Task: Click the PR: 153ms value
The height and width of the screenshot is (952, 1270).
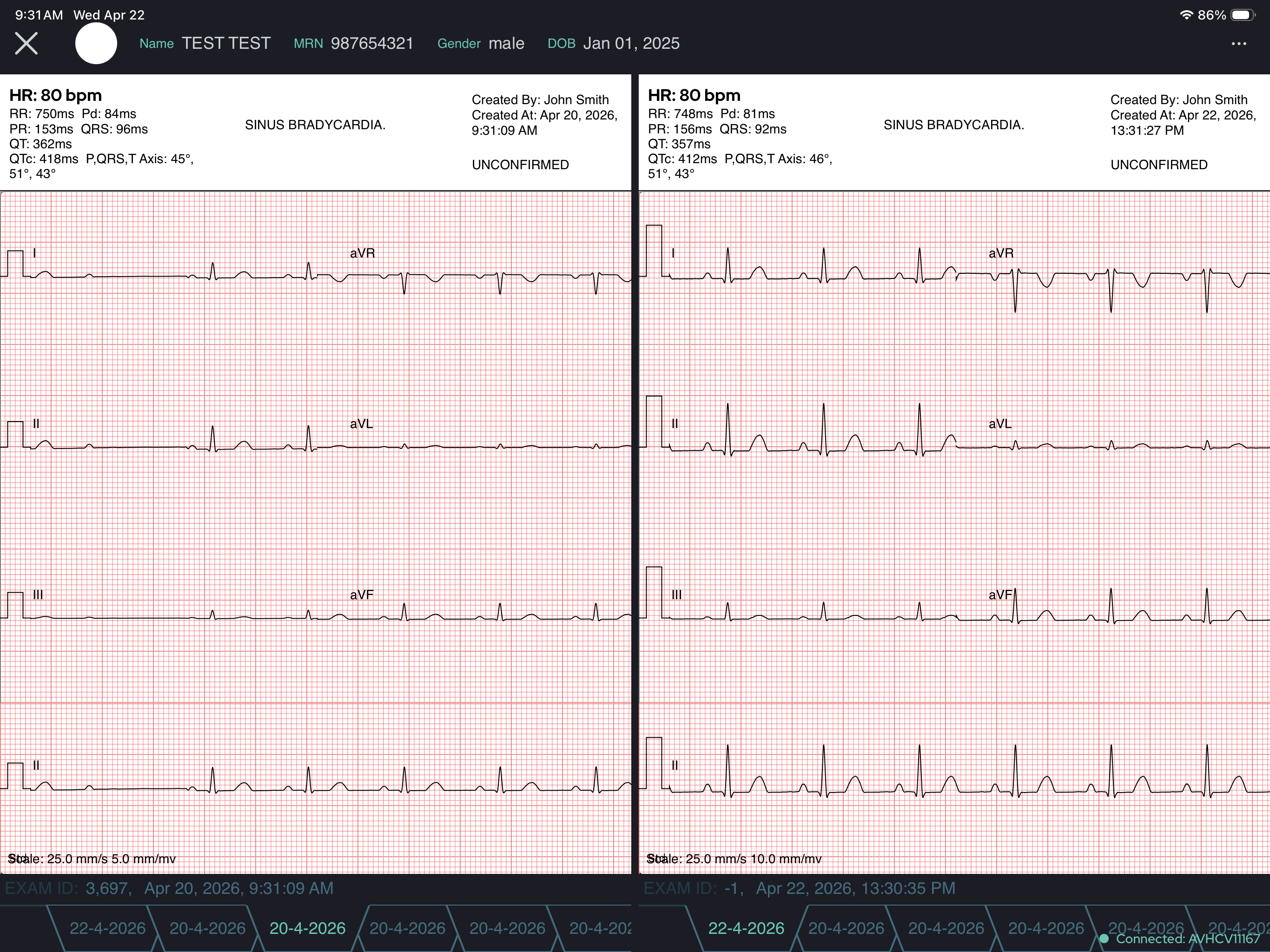Action: (41, 129)
